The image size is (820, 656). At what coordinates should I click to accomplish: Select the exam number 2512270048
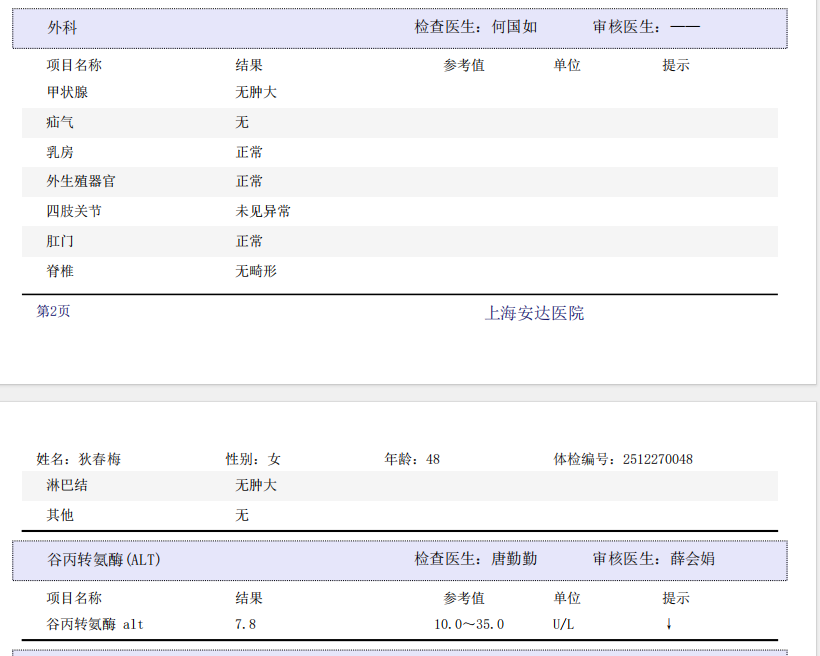tap(657, 459)
